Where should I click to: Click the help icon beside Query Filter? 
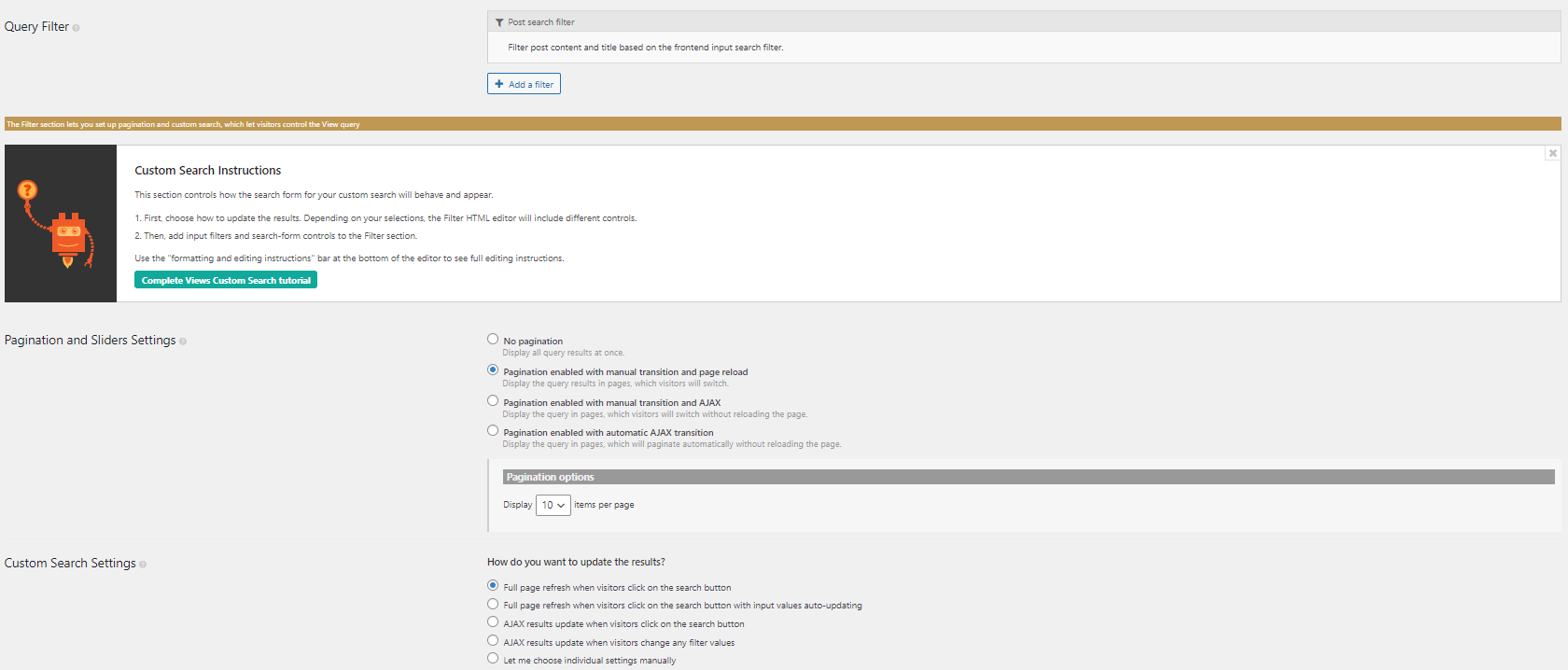coord(76,28)
